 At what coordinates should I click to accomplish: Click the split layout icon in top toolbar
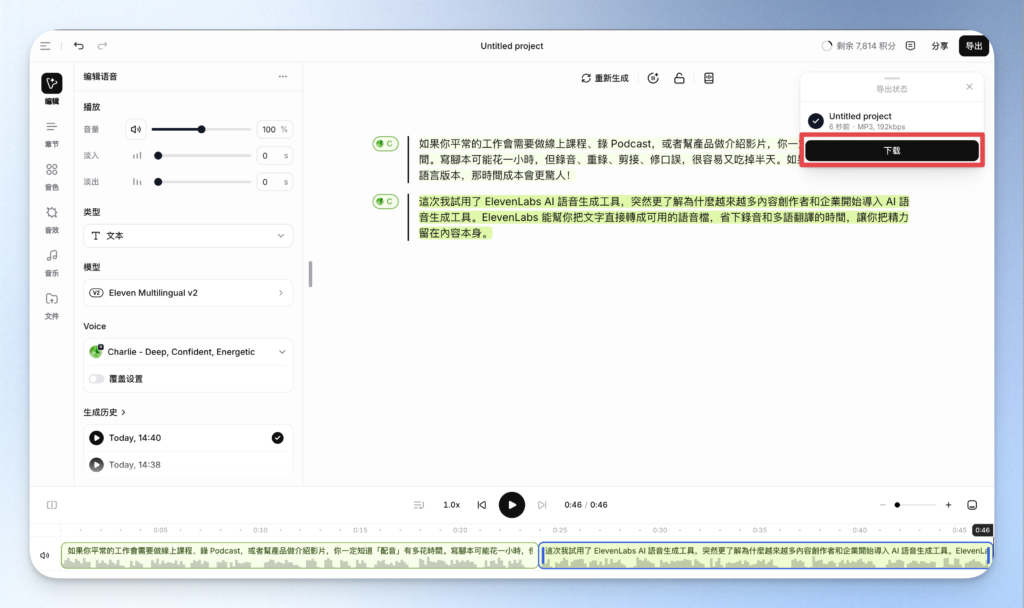tap(709, 78)
